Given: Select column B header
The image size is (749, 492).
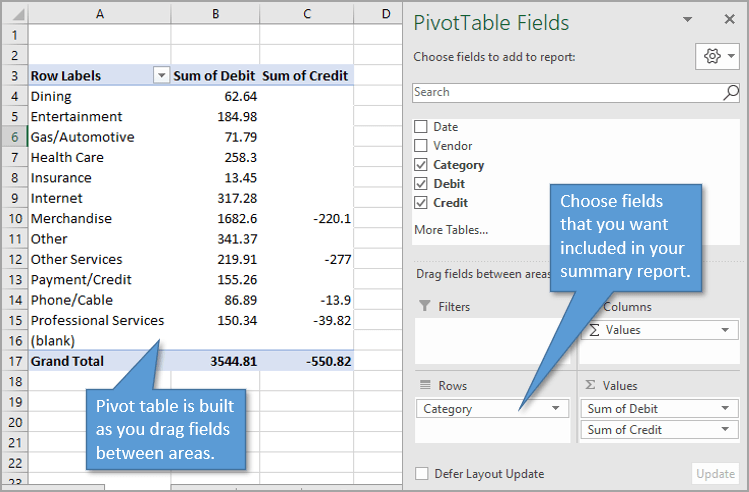Looking at the screenshot, I should [x=215, y=13].
